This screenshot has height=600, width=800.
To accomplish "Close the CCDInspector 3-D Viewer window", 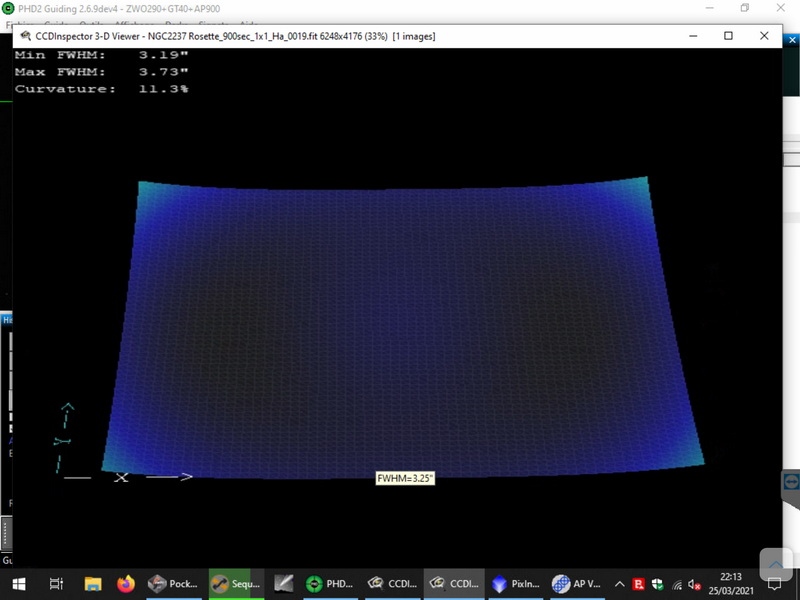I will [764, 36].
